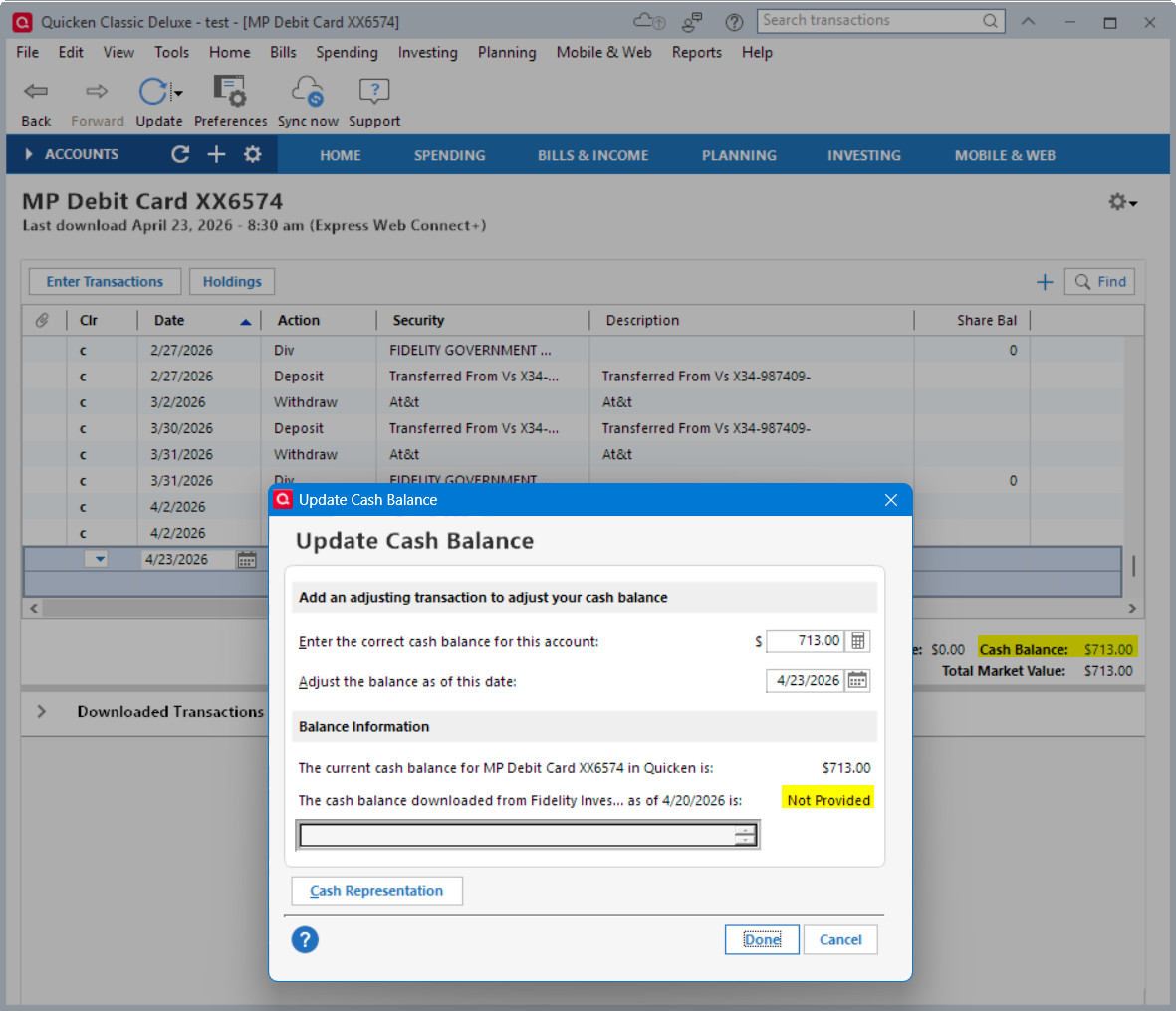Click the Cancel button
The image size is (1176, 1011).
coord(840,939)
